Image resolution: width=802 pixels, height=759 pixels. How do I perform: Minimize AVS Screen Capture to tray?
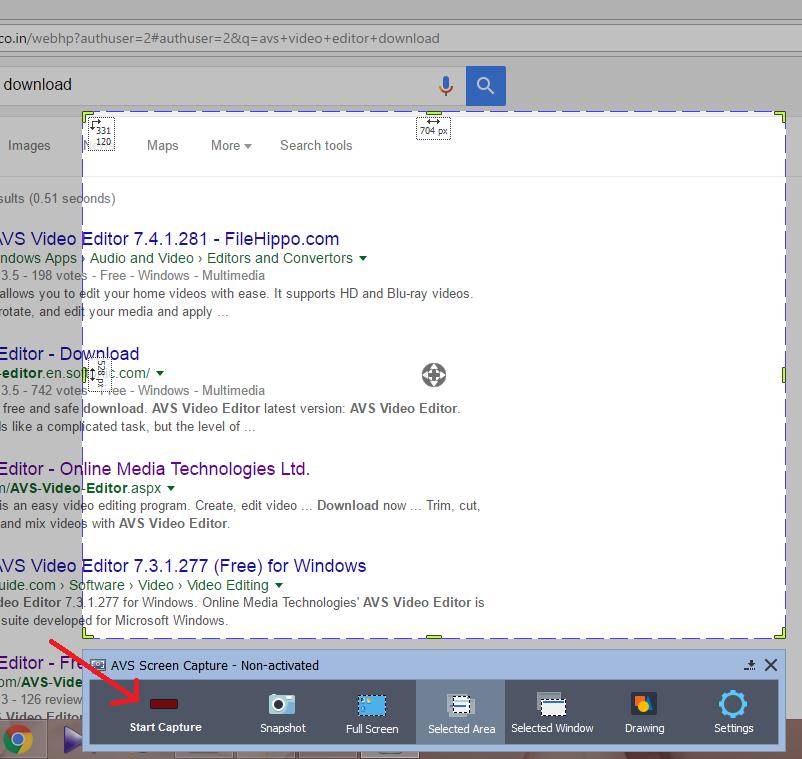pyautogui.click(x=750, y=665)
